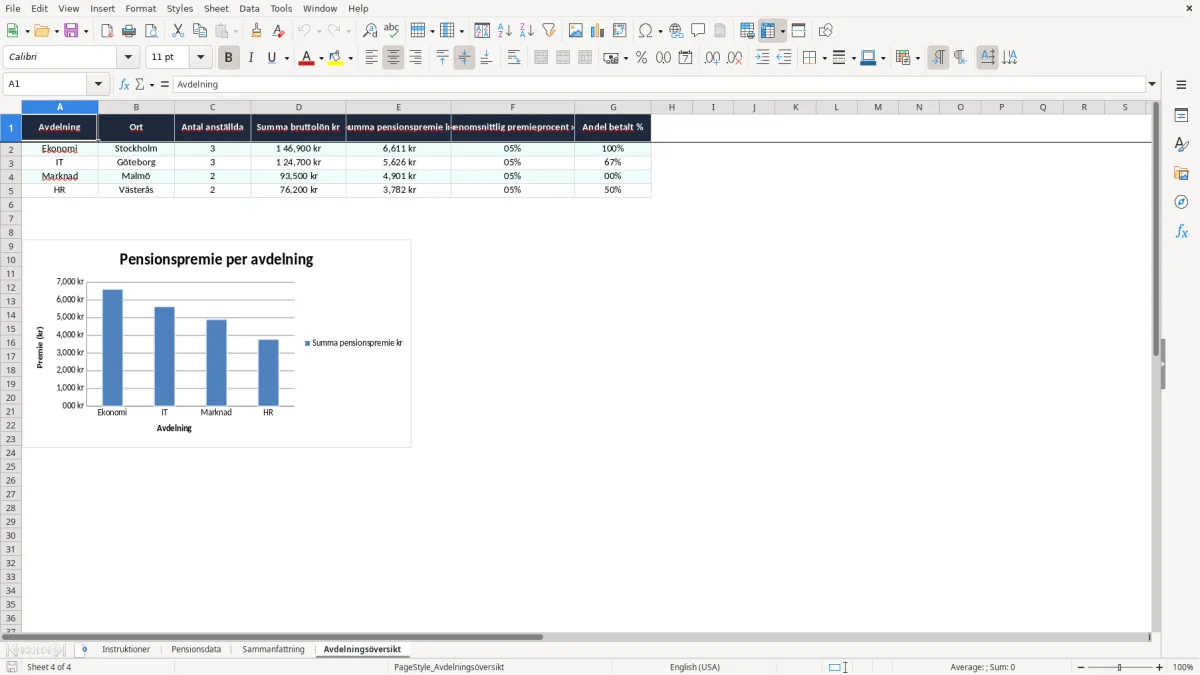Open the Name Box dropdown arrow
The height and width of the screenshot is (675, 1200).
pos(98,84)
